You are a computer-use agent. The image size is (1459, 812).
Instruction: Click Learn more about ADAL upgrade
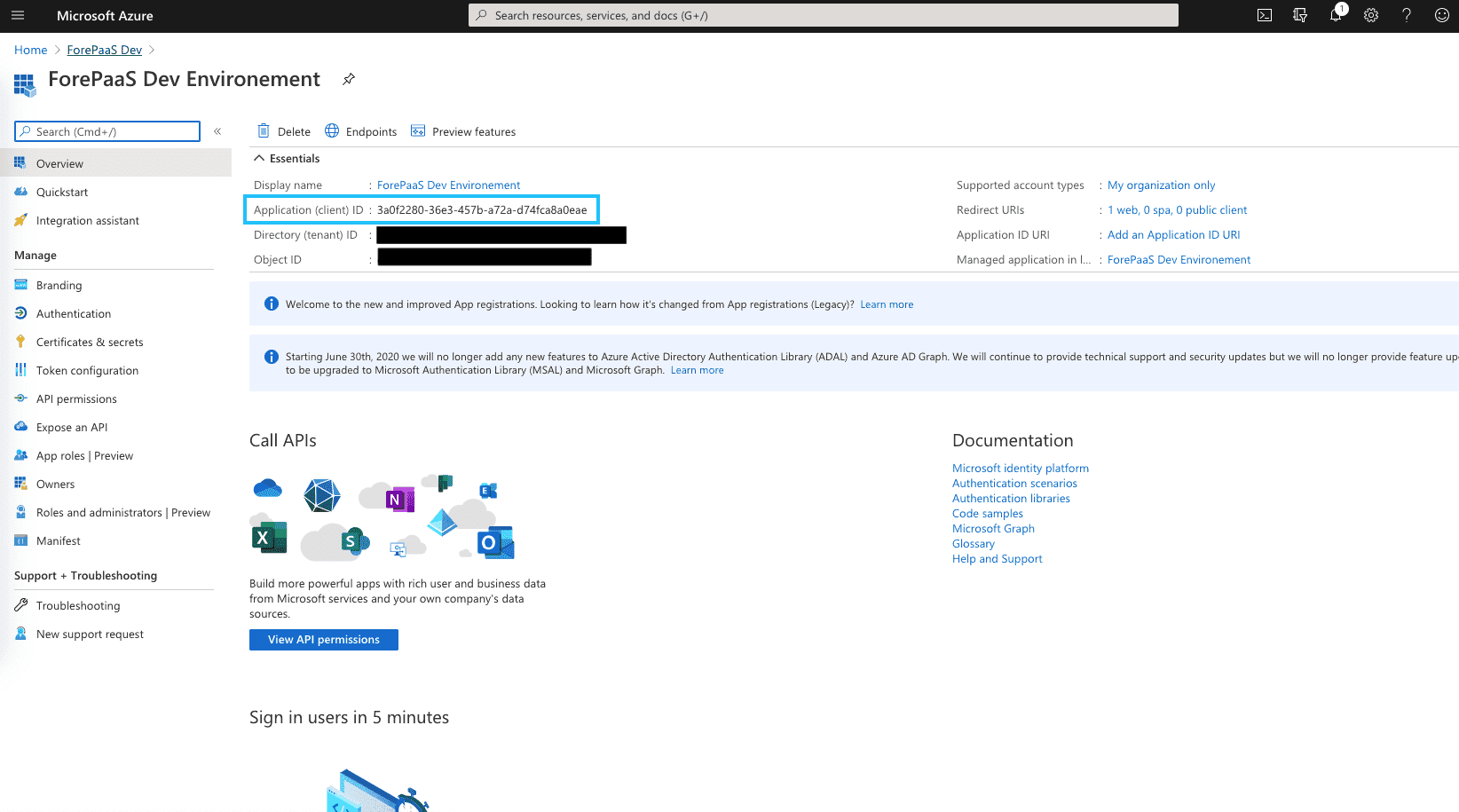(697, 370)
